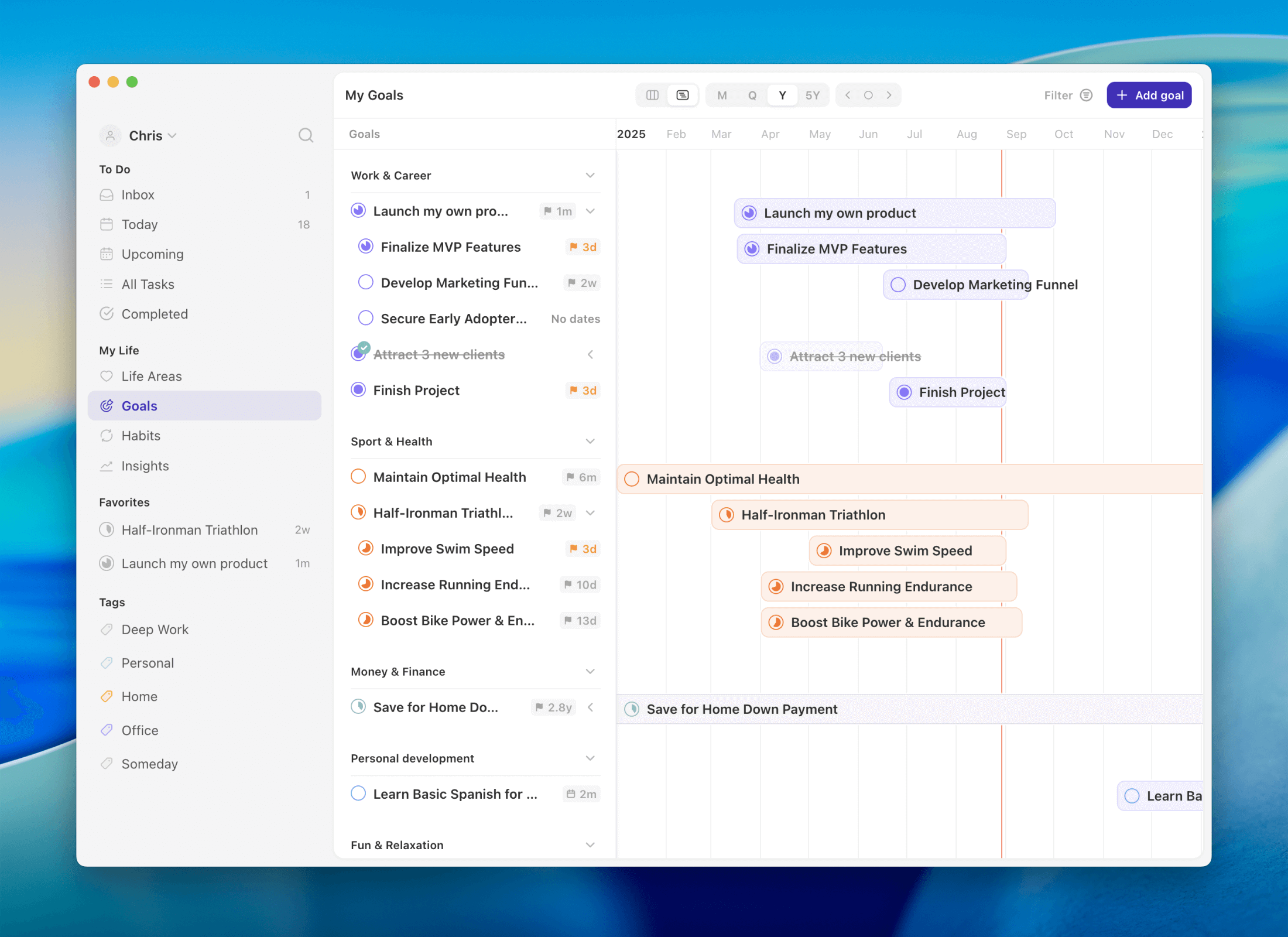Toggle the Maintain Optimal Health goal checkbox
The height and width of the screenshot is (937, 1288).
tap(358, 477)
